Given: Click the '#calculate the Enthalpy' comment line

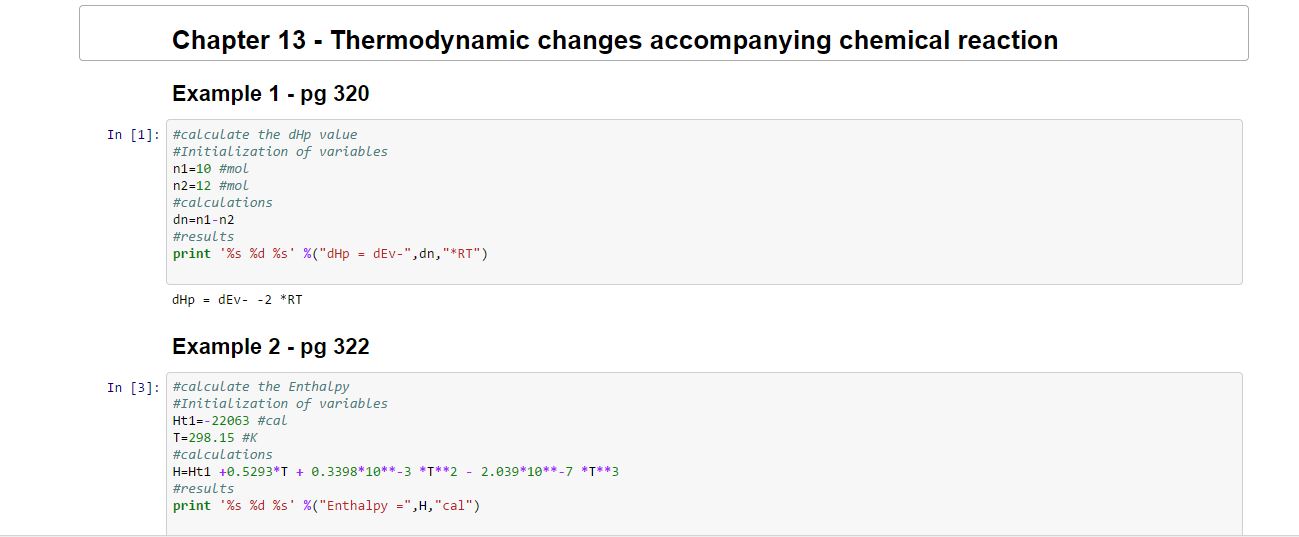Looking at the screenshot, I should (261, 387).
